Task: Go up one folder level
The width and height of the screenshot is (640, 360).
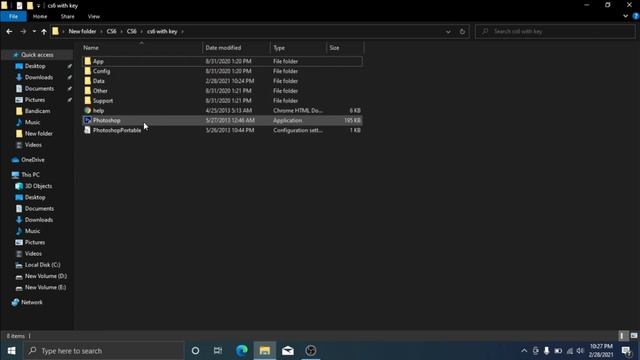Action: tap(44, 31)
